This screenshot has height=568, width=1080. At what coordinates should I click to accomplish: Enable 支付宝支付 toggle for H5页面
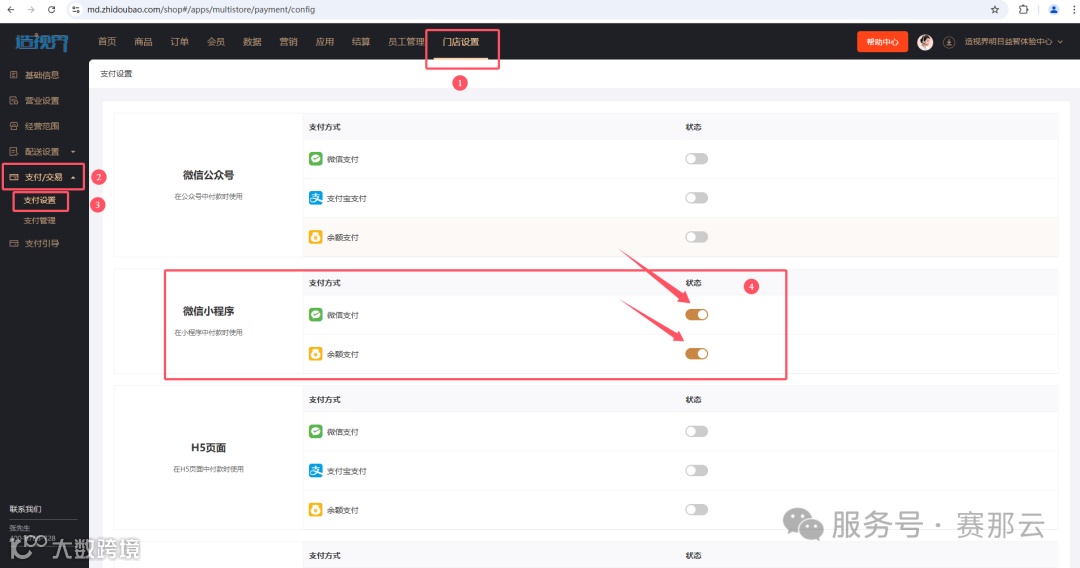pyautogui.click(x=696, y=471)
